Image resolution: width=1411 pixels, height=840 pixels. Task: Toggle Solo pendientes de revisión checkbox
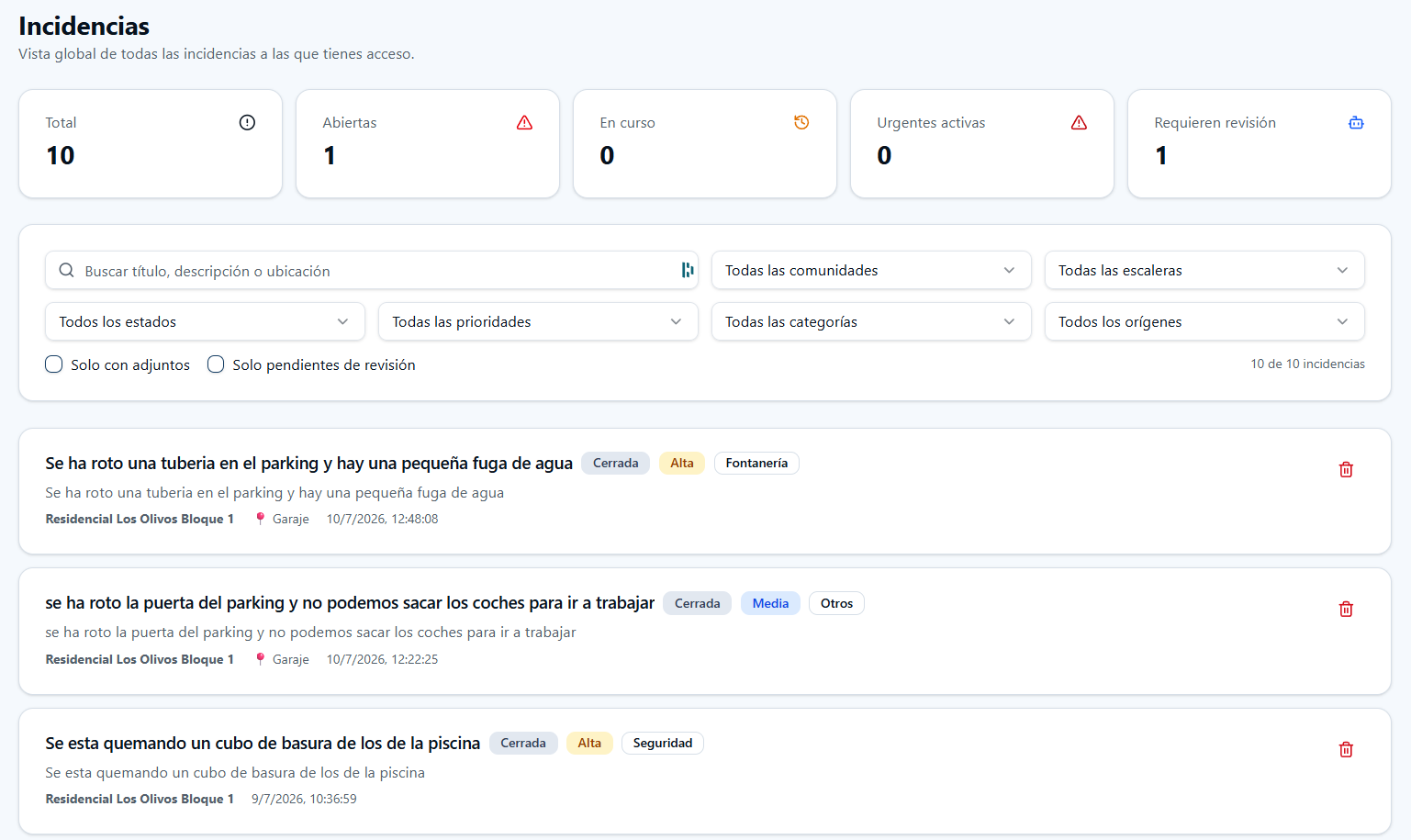pyautogui.click(x=216, y=364)
